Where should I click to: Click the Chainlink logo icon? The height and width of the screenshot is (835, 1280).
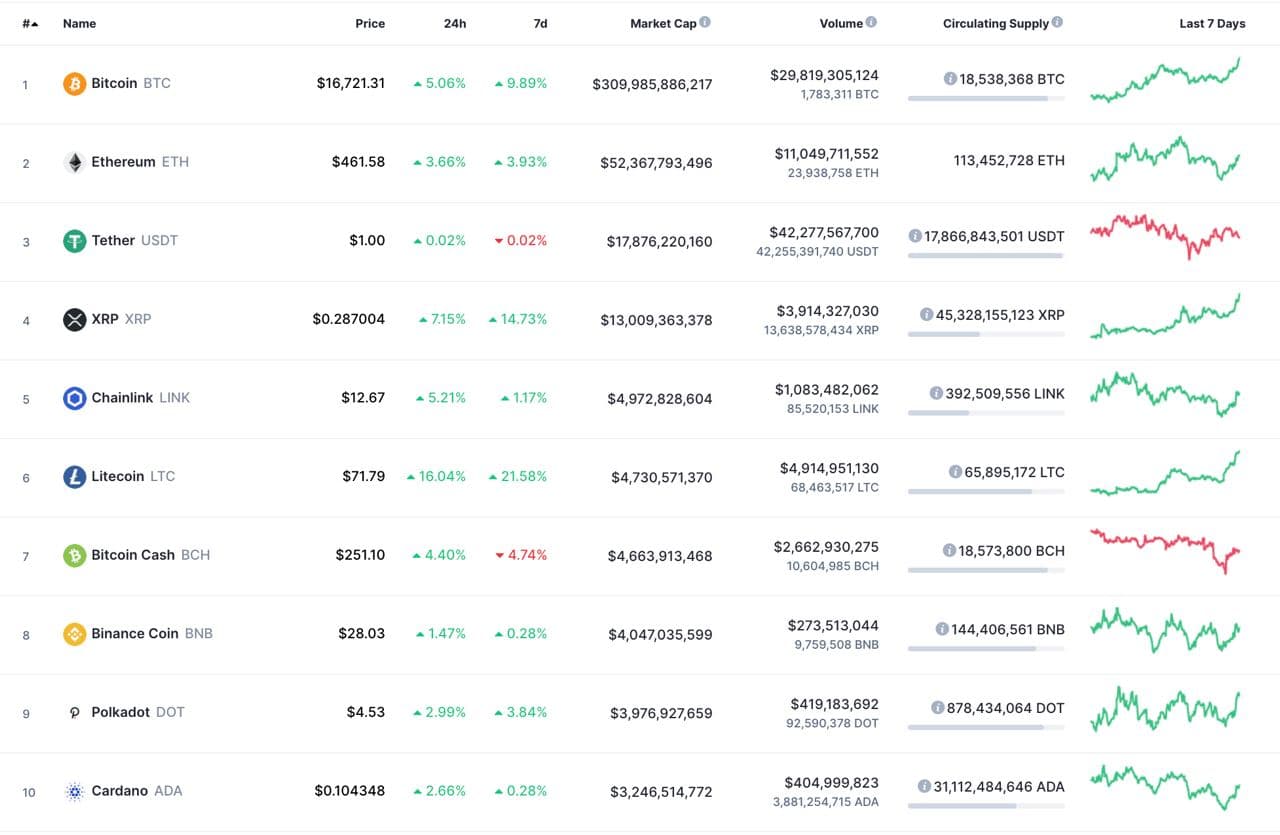75,398
